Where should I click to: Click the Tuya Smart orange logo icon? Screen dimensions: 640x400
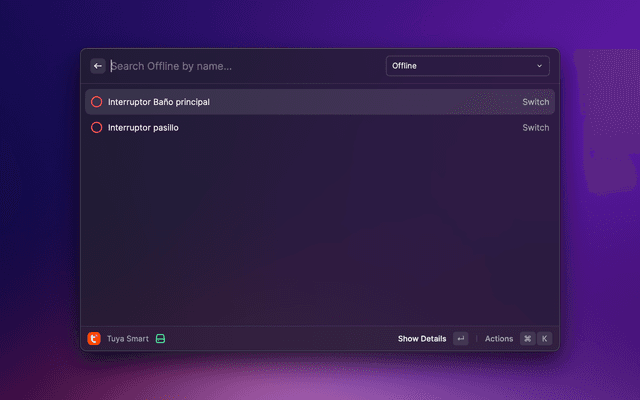coord(94,339)
